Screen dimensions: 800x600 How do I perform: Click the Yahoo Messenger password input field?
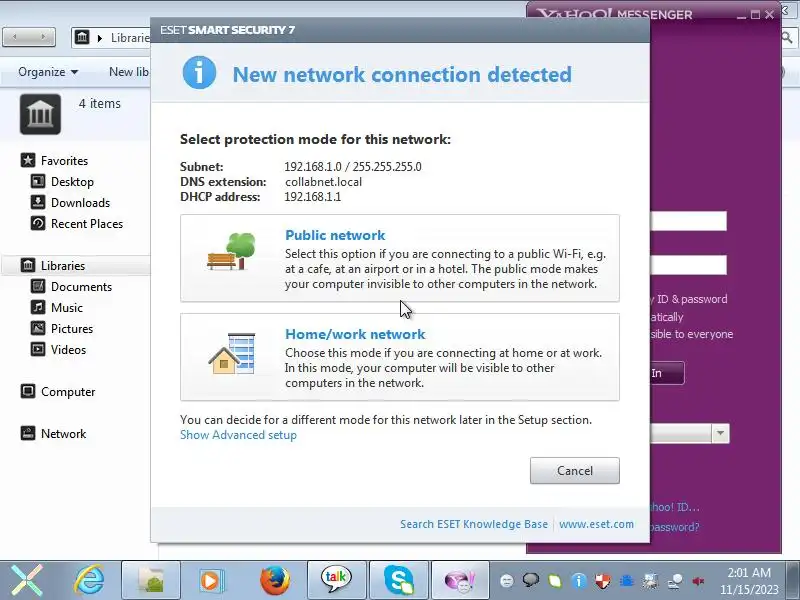click(x=688, y=265)
